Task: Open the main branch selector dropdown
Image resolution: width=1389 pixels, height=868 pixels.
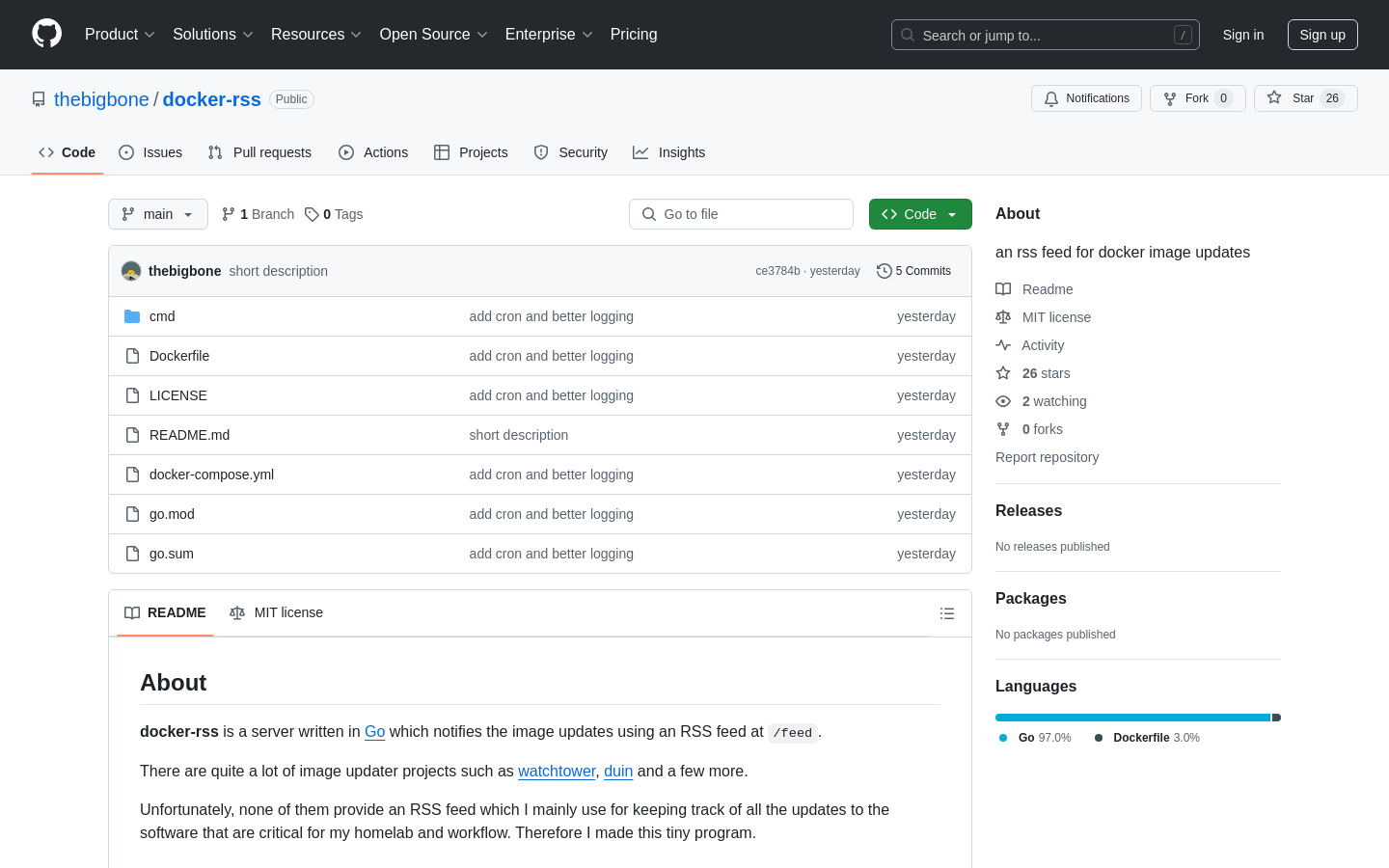Action: tap(158, 214)
